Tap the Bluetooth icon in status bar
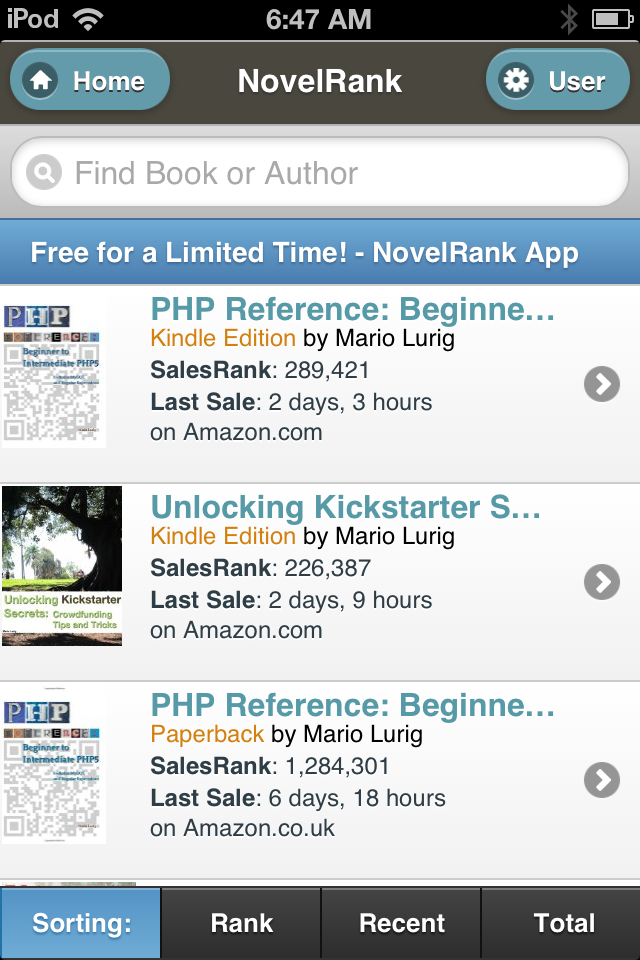Screen dimensions: 640x960 tap(569, 20)
